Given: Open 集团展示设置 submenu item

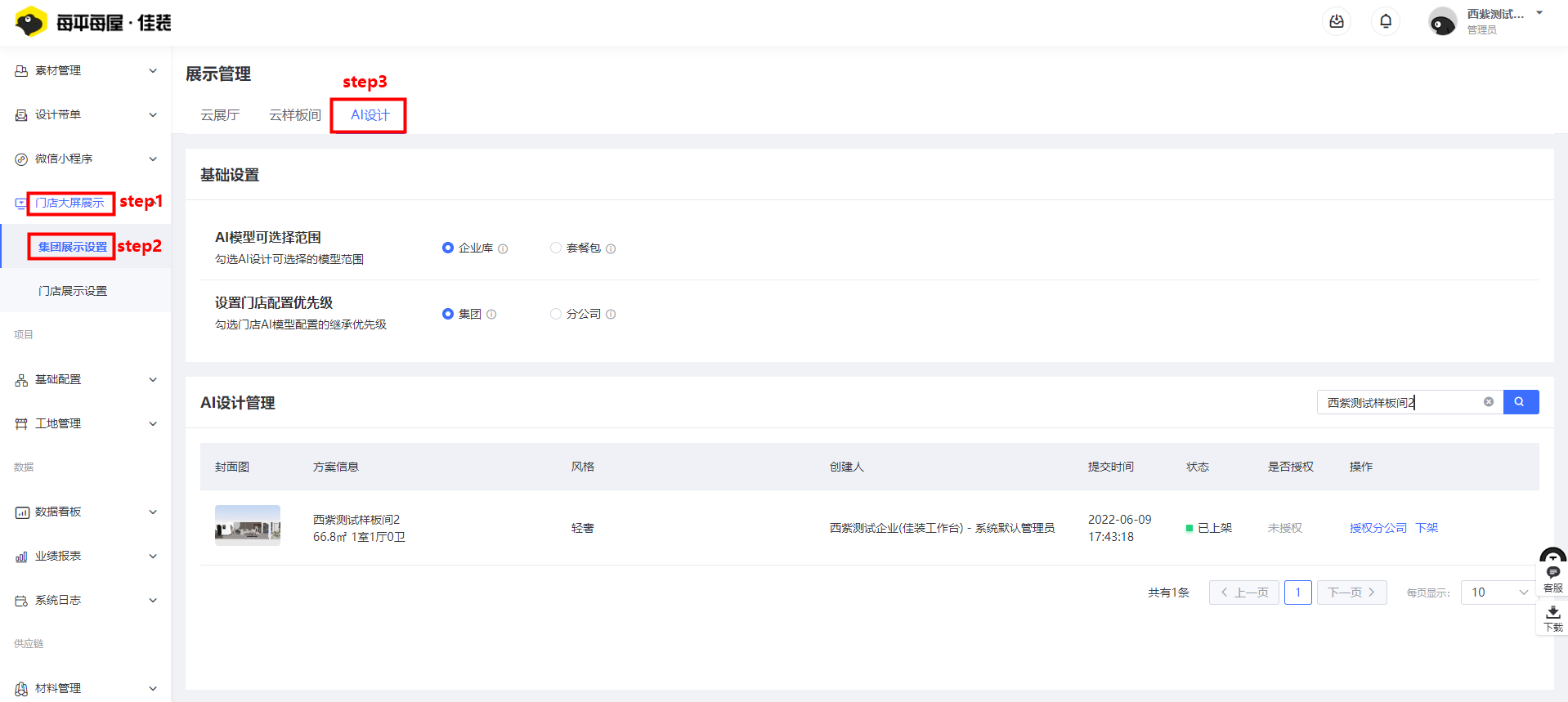Looking at the screenshot, I should [73, 247].
